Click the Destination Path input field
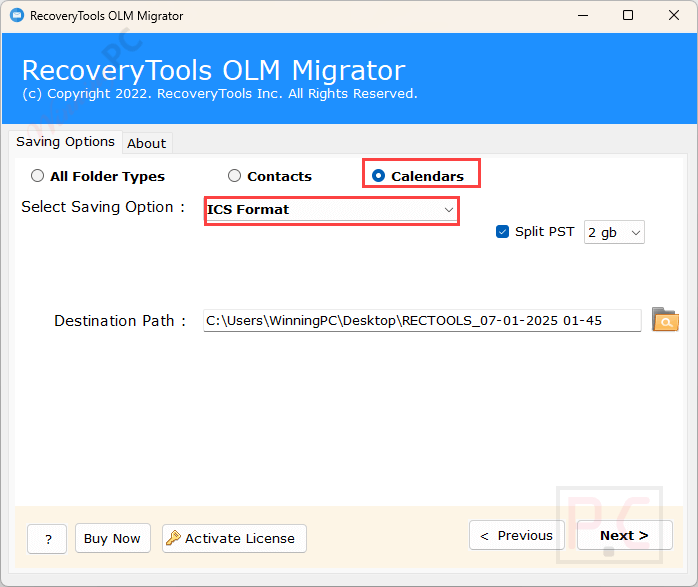Viewport: 698px width, 587px height. tap(422, 321)
